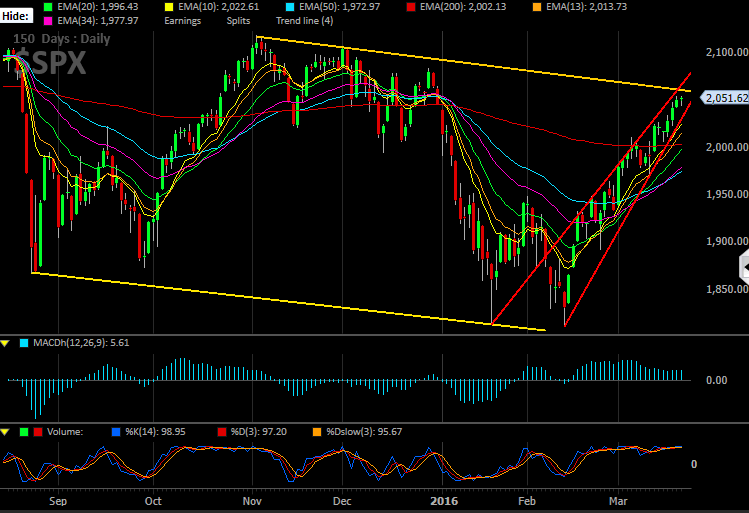Click the Oct date axis label
The image size is (749, 513).
153,501
